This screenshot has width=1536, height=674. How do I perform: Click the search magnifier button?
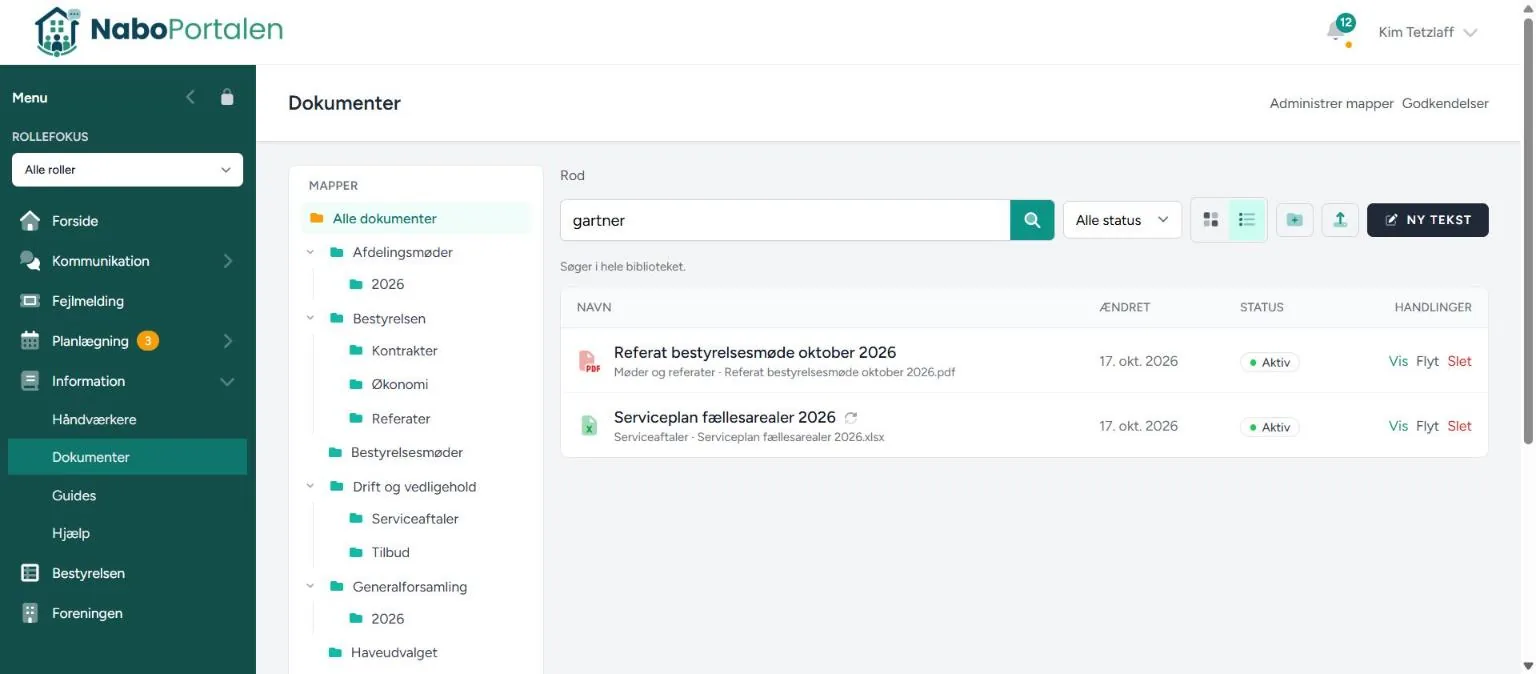(1032, 220)
